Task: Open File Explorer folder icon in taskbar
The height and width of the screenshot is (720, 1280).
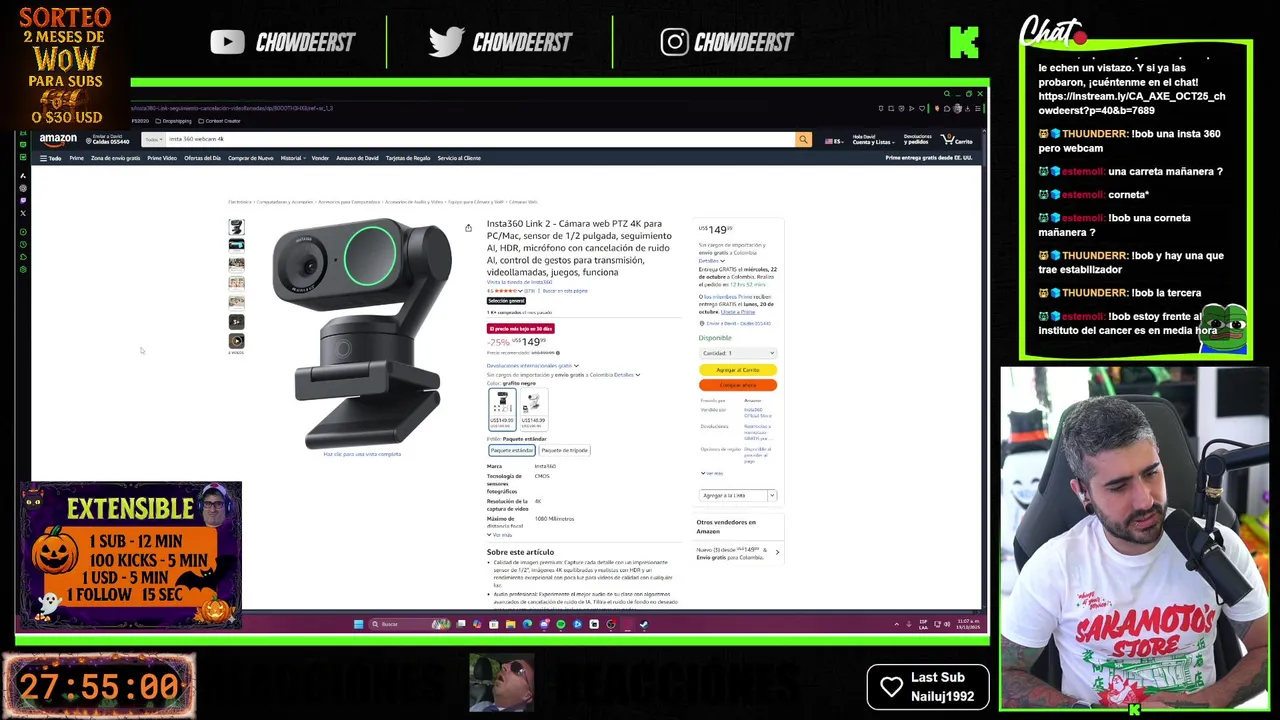Action: 510,624
